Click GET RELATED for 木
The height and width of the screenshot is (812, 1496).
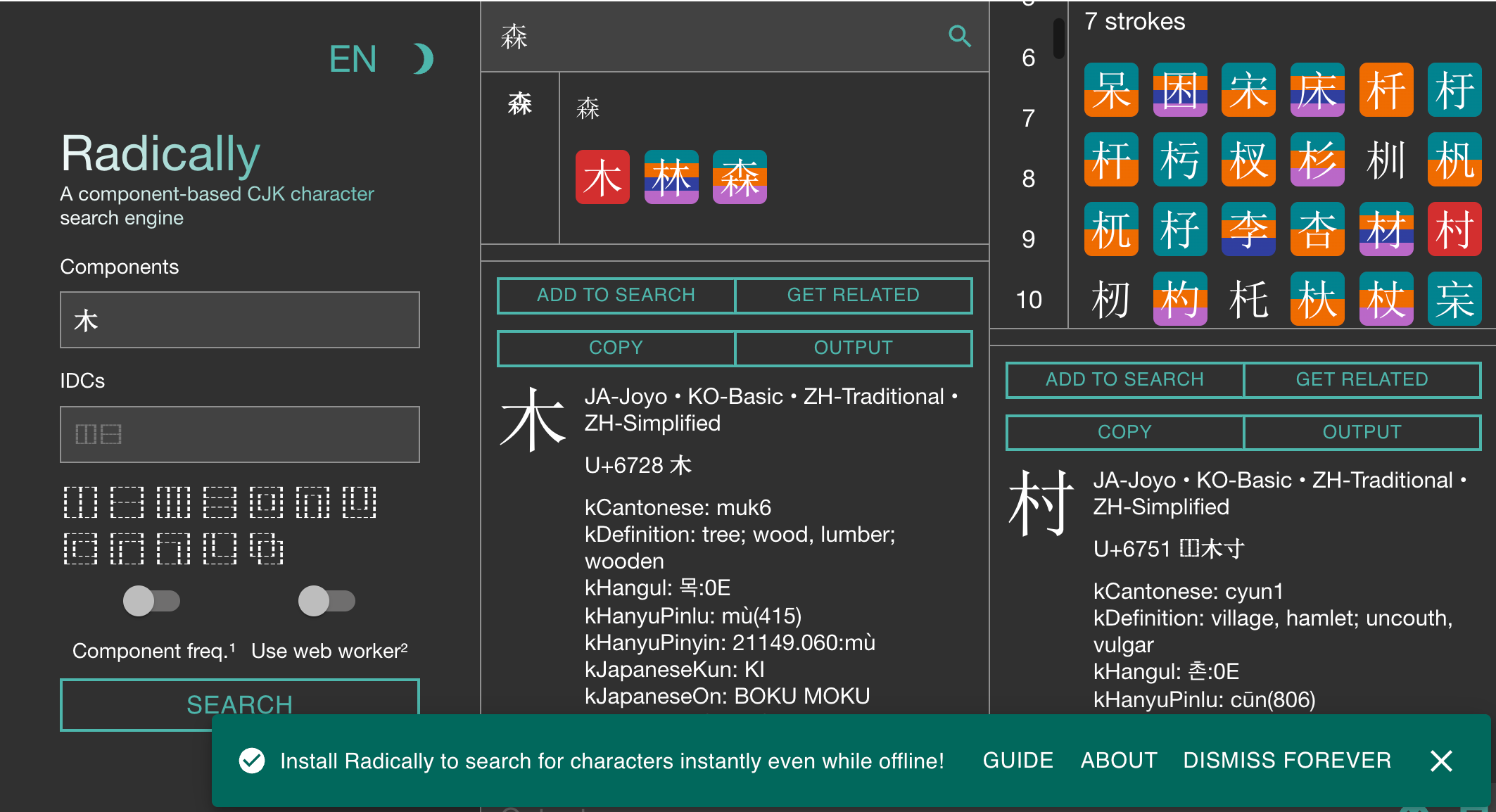(x=854, y=296)
